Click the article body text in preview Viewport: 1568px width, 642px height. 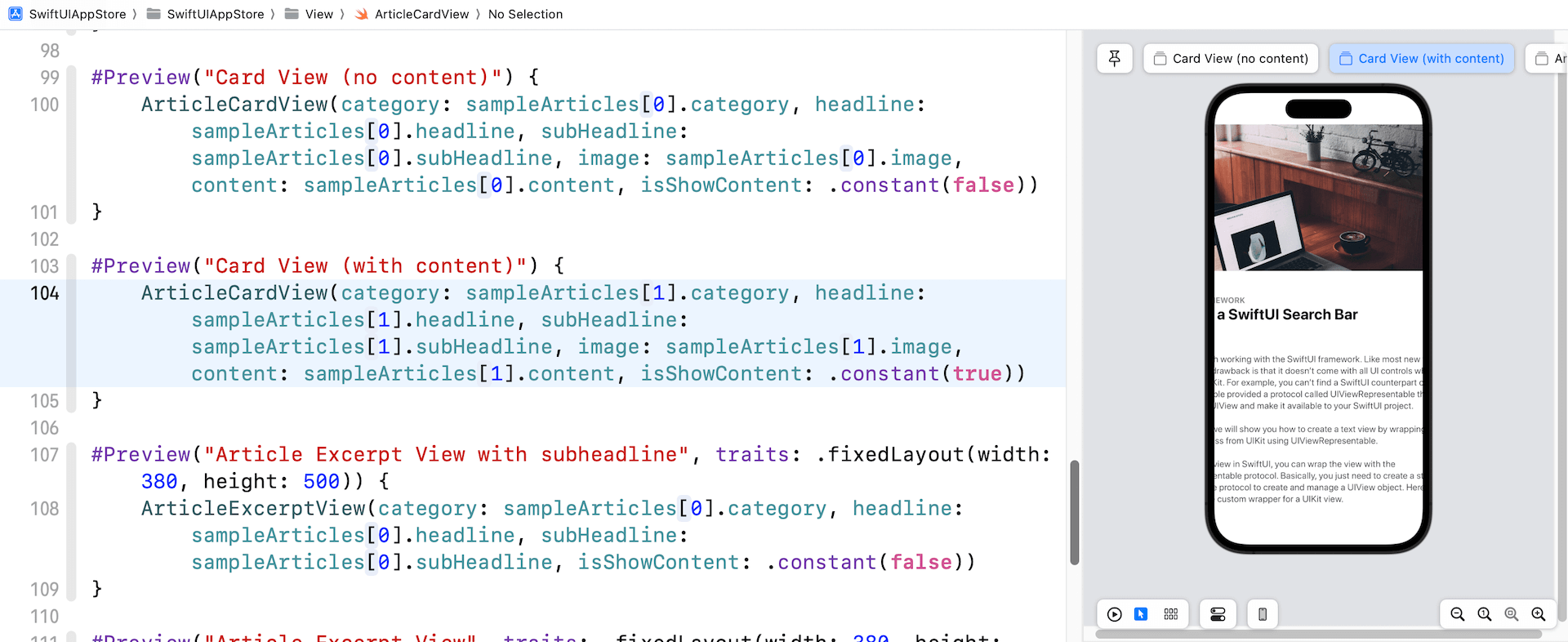point(1318,429)
